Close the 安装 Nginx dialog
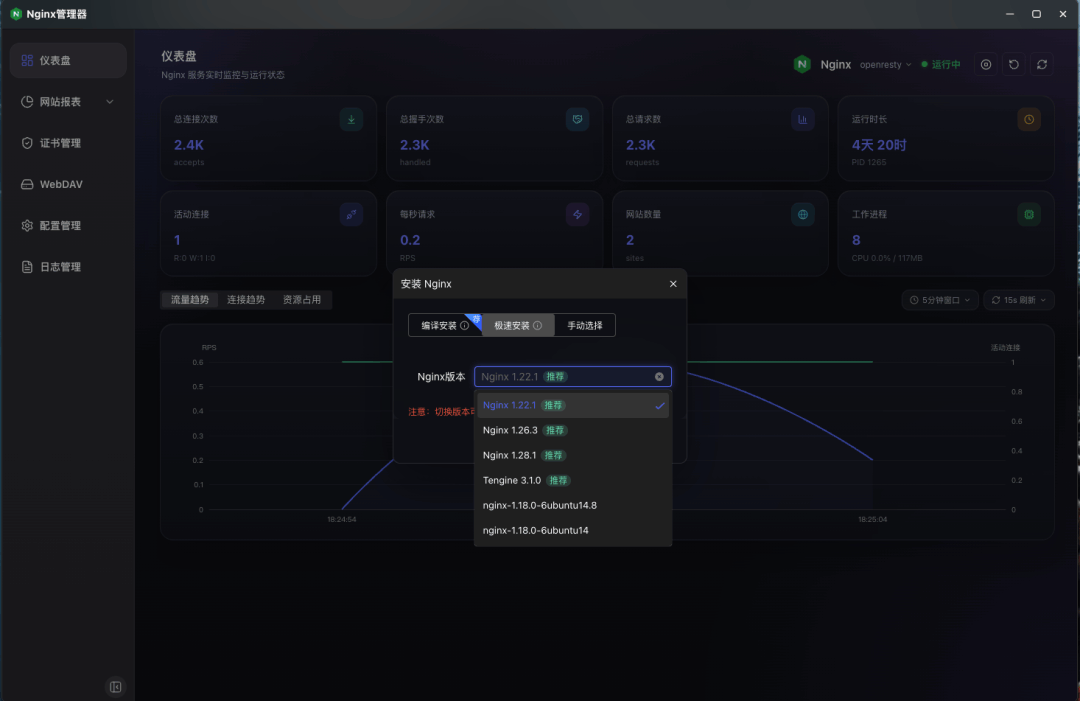The width and height of the screenshot is (1080, 701). (673, 284)
